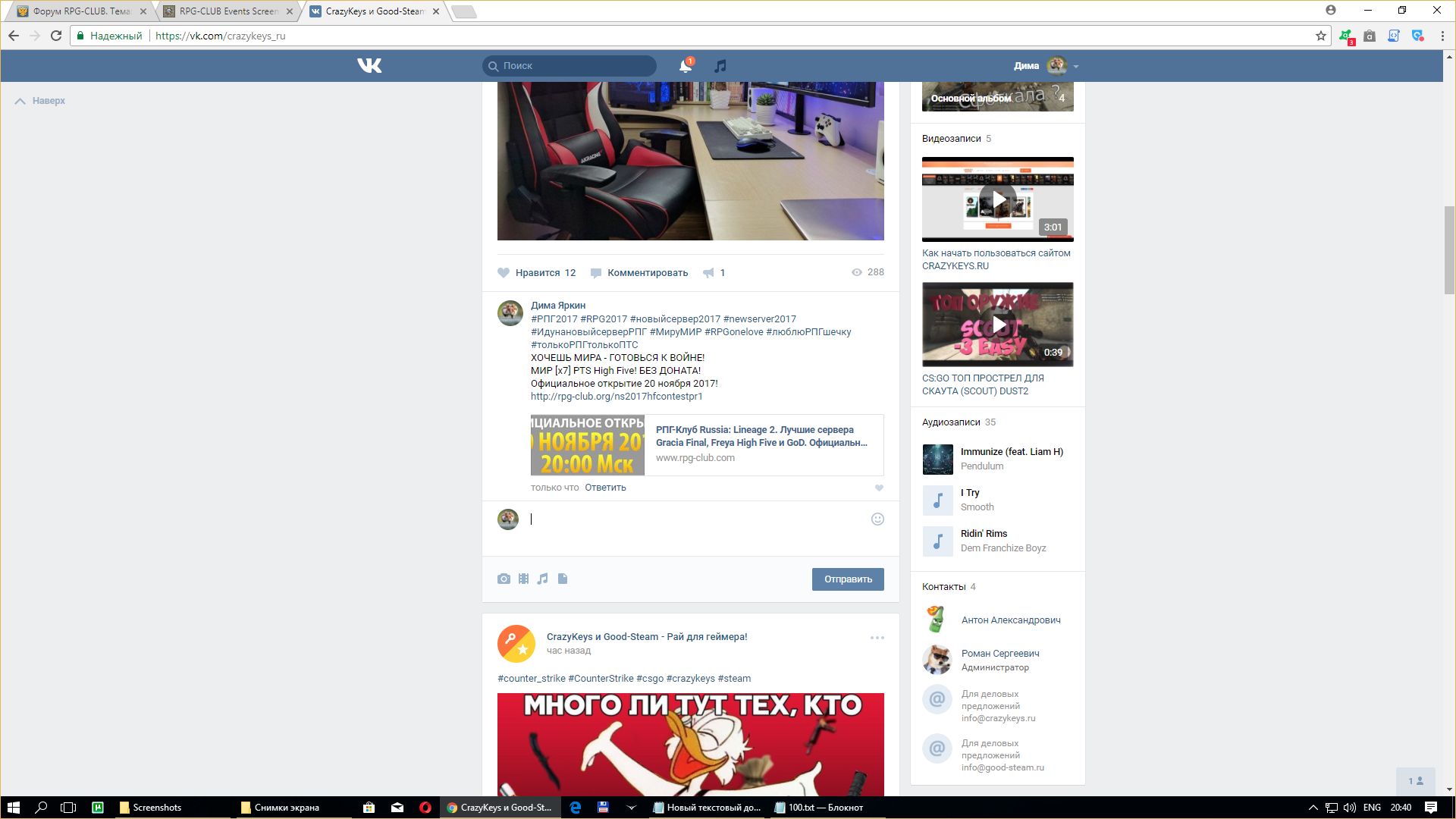
Task: Open the emoji smiley picker
Action: pos(877,519)
